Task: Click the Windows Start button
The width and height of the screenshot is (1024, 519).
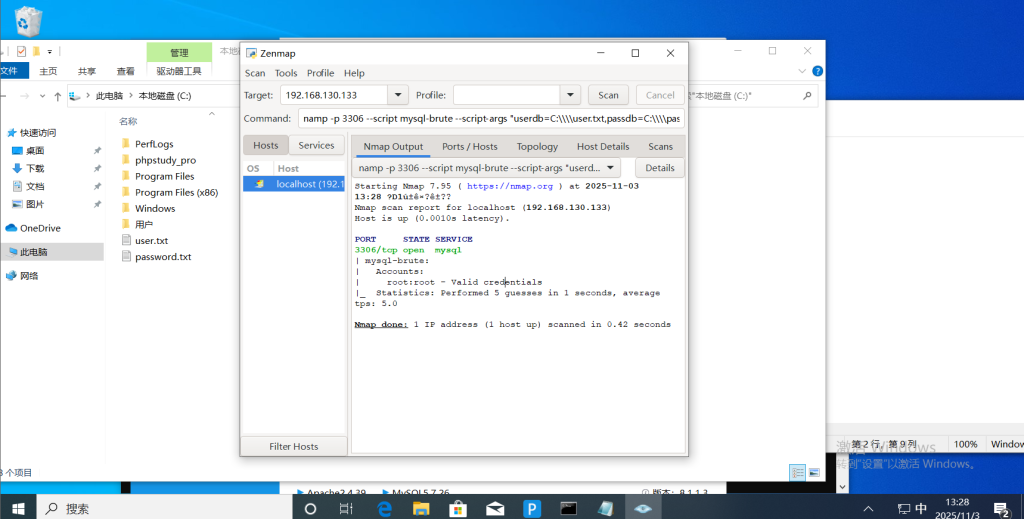Action: [18, 508]
